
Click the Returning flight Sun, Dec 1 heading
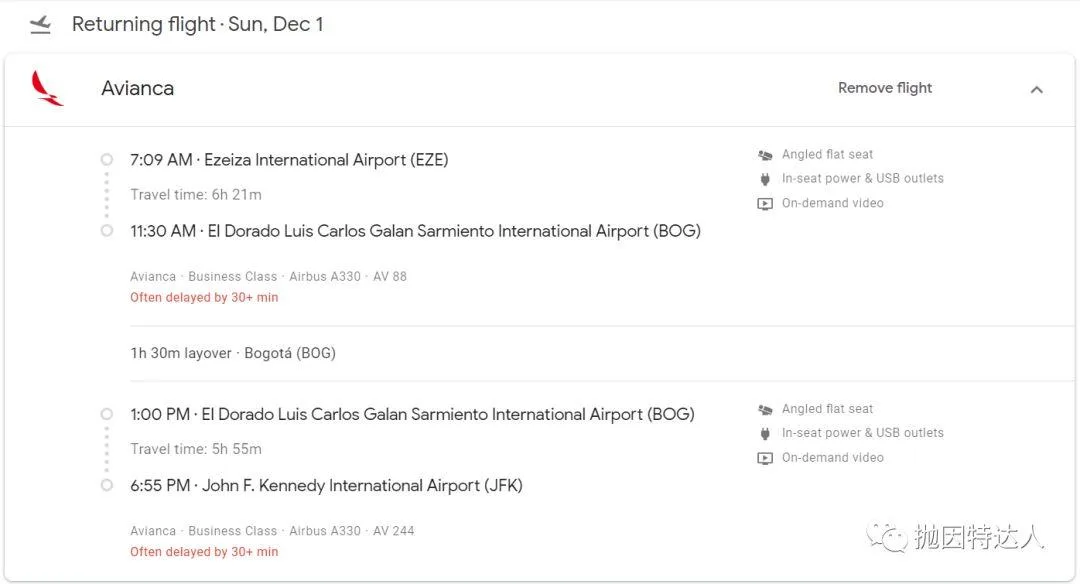[x=198, y=24]
